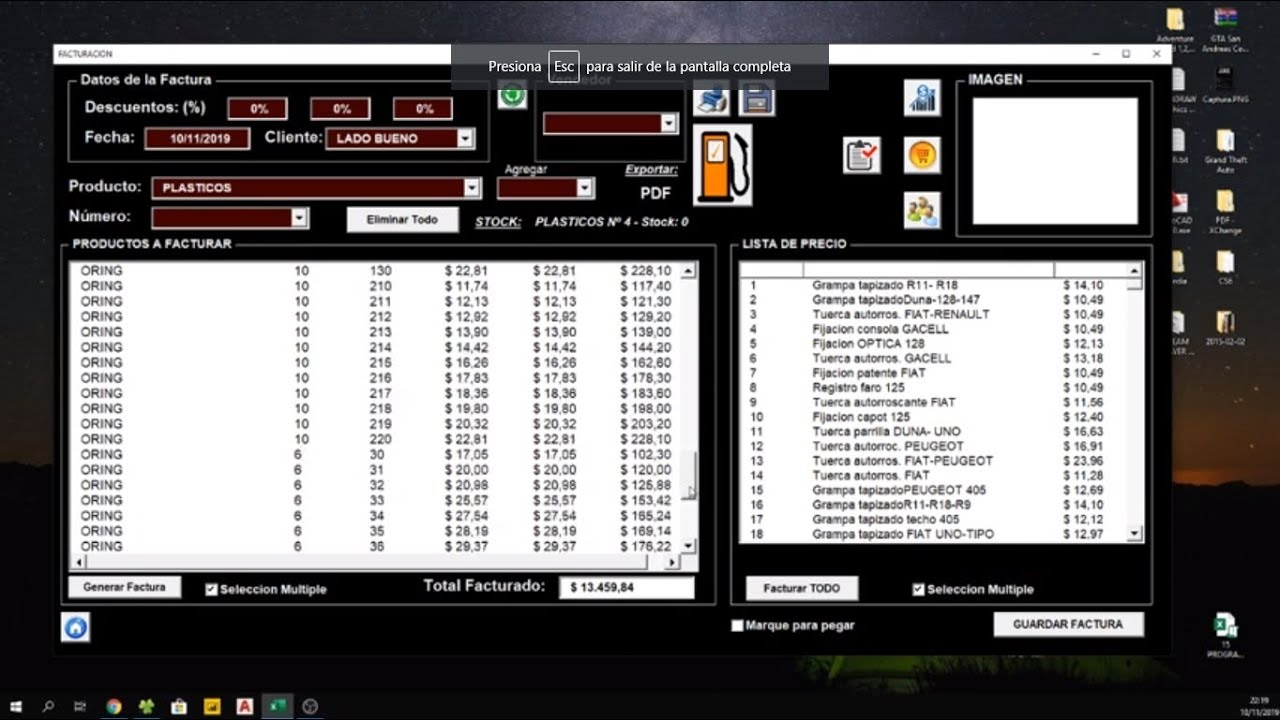Click the third Descuentos 0% field
1280x720 pixels.
click(x=424, y=109)
